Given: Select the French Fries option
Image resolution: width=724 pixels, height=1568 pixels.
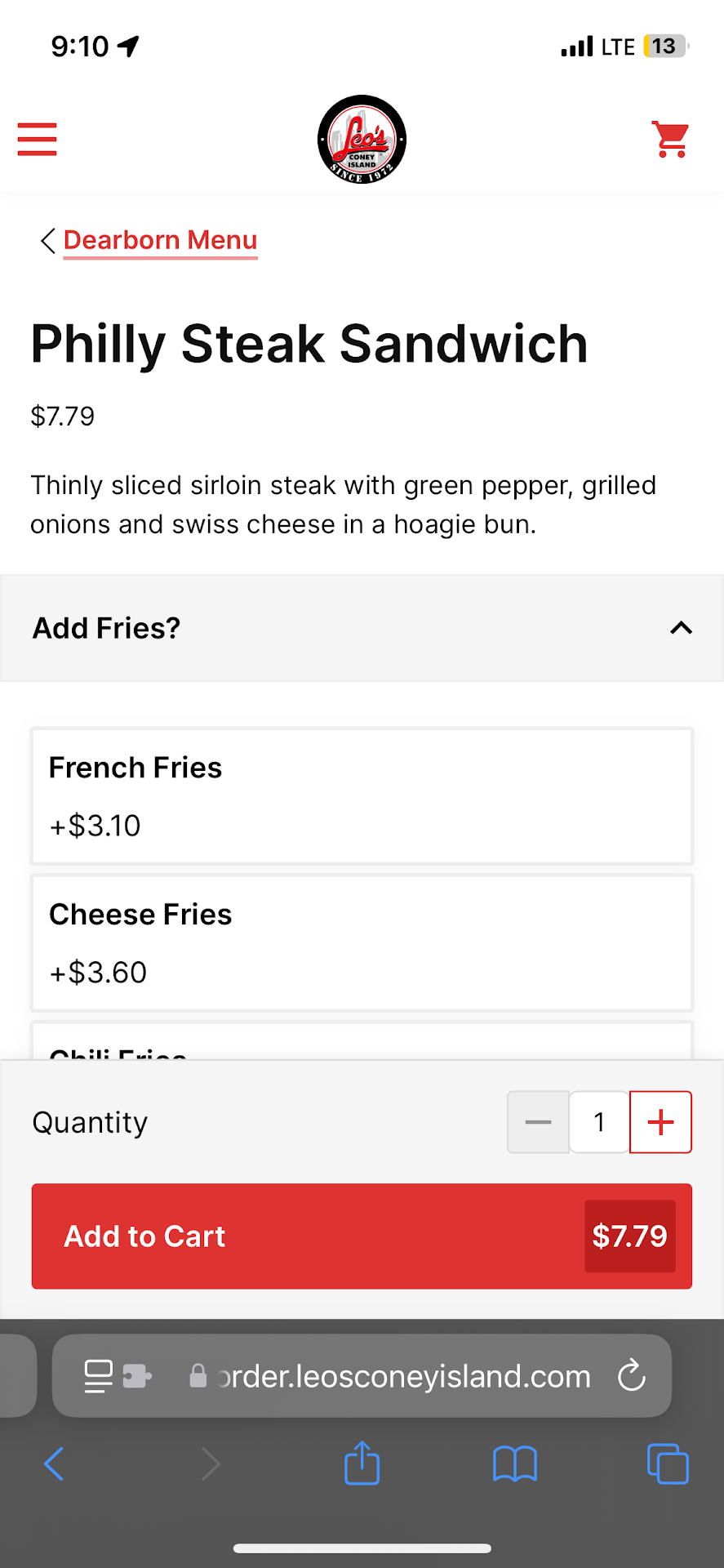Looking at the screenshot, I should (362, 796).
